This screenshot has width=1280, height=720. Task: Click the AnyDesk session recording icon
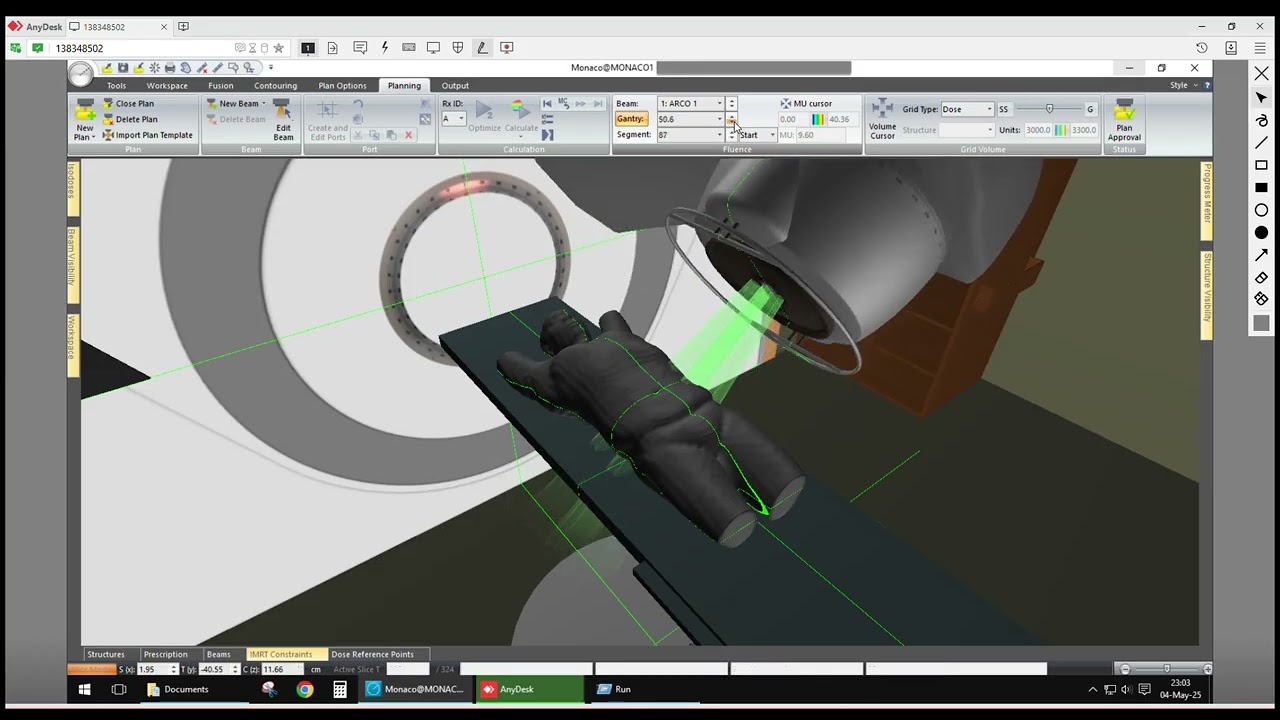coord(507,47)
